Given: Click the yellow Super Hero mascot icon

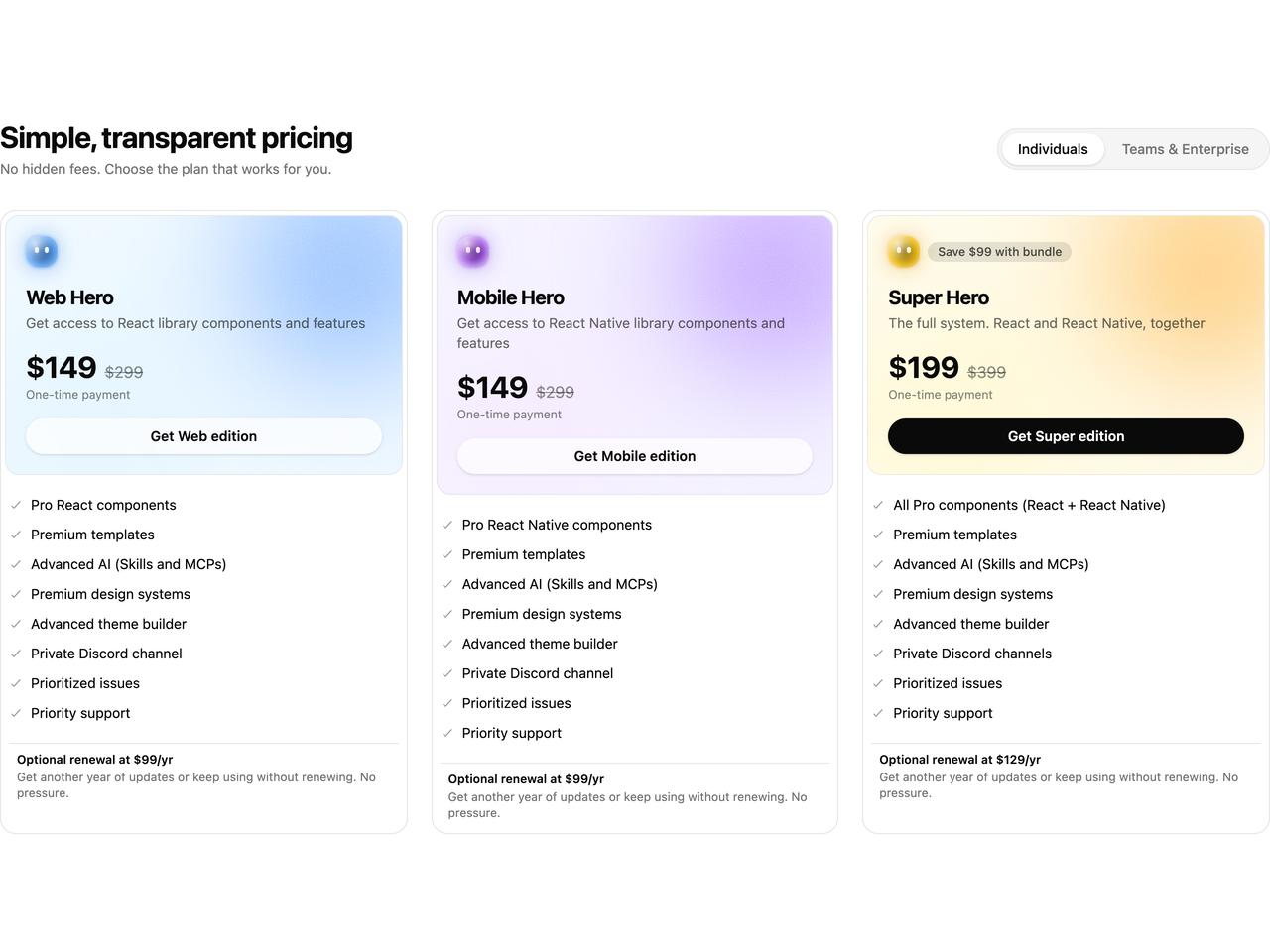Looking at the screenshot, I should pyautogui.click(x=904, y=251).
